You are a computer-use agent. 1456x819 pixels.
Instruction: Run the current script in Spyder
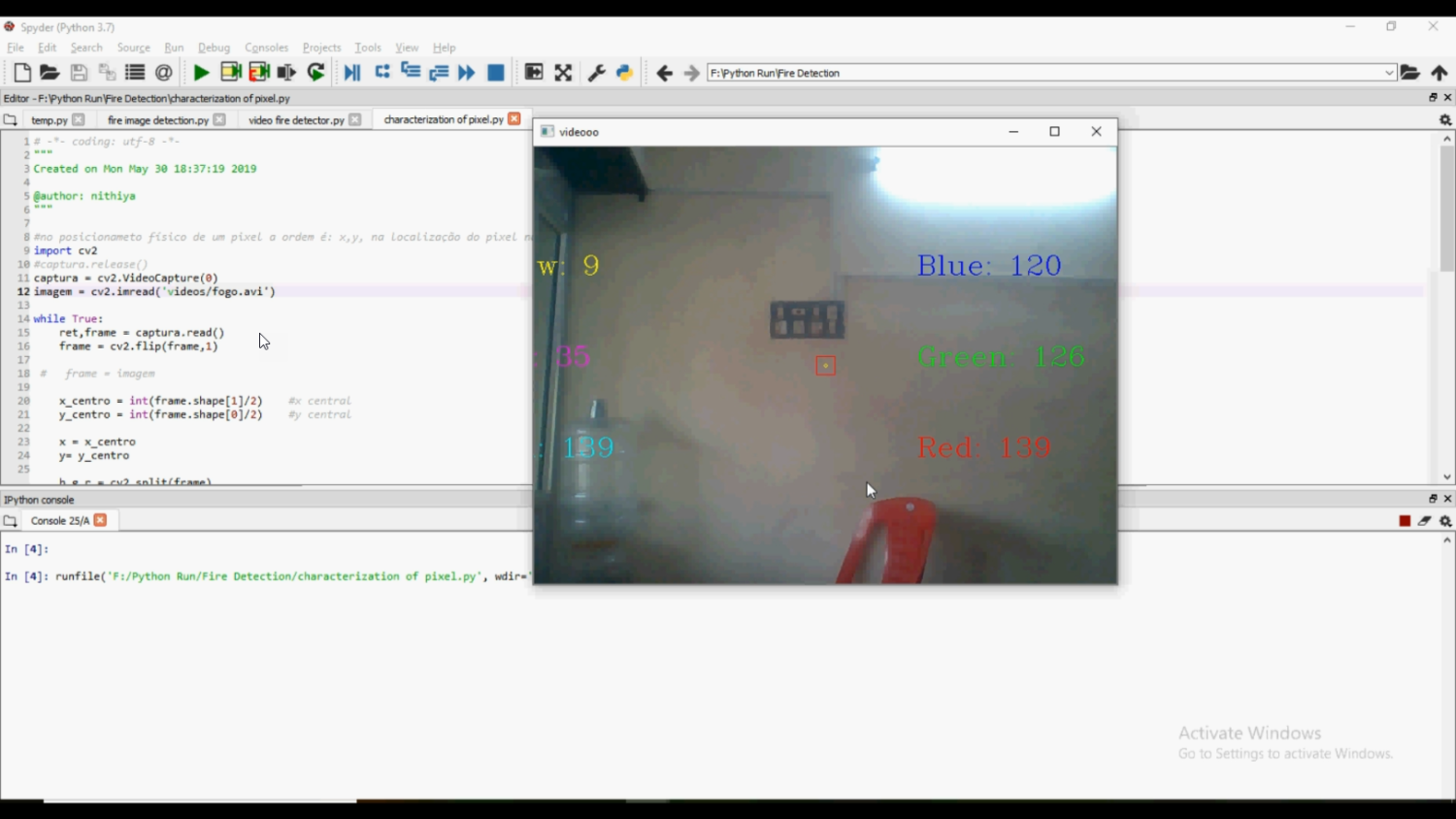201,72
